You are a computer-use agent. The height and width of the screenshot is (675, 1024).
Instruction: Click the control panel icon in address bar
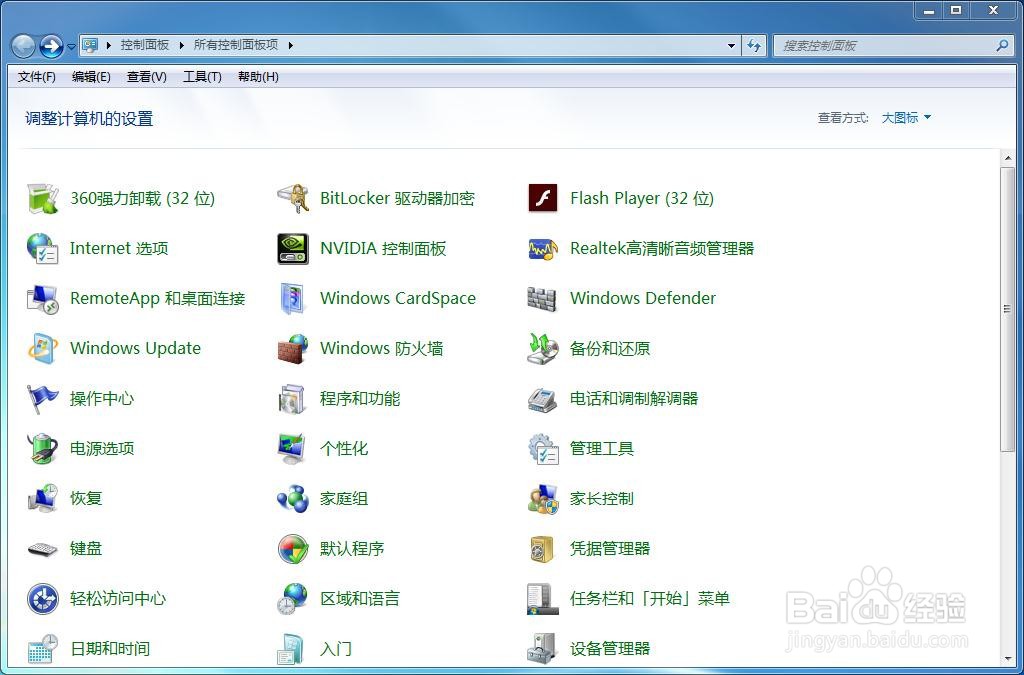point(90,46)
